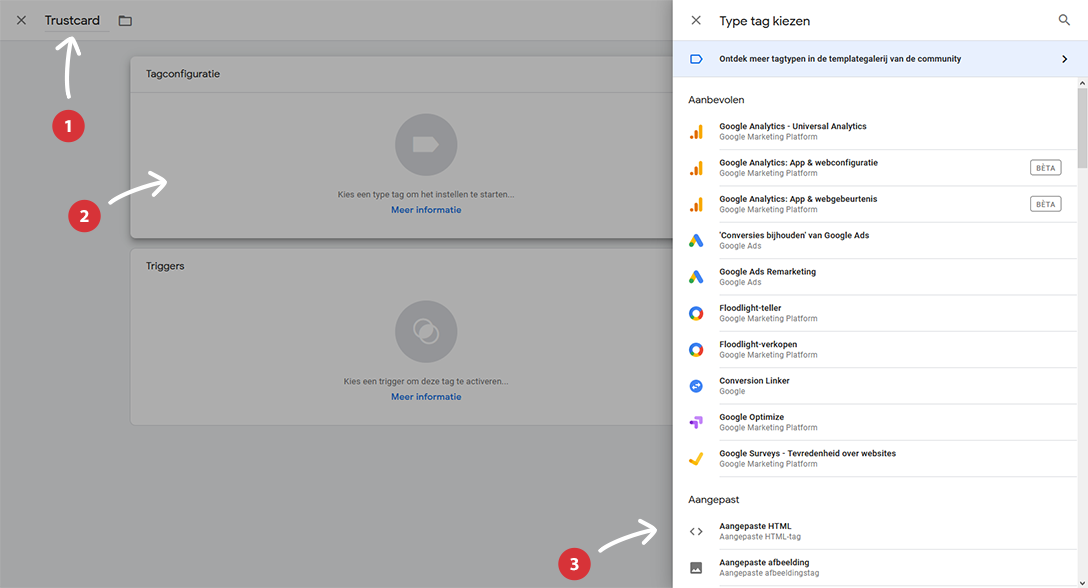The width and height of the screenshot is (1088, 588).
Task: Click the Aangepaste HTML code brackets icon
Action: 696,531
